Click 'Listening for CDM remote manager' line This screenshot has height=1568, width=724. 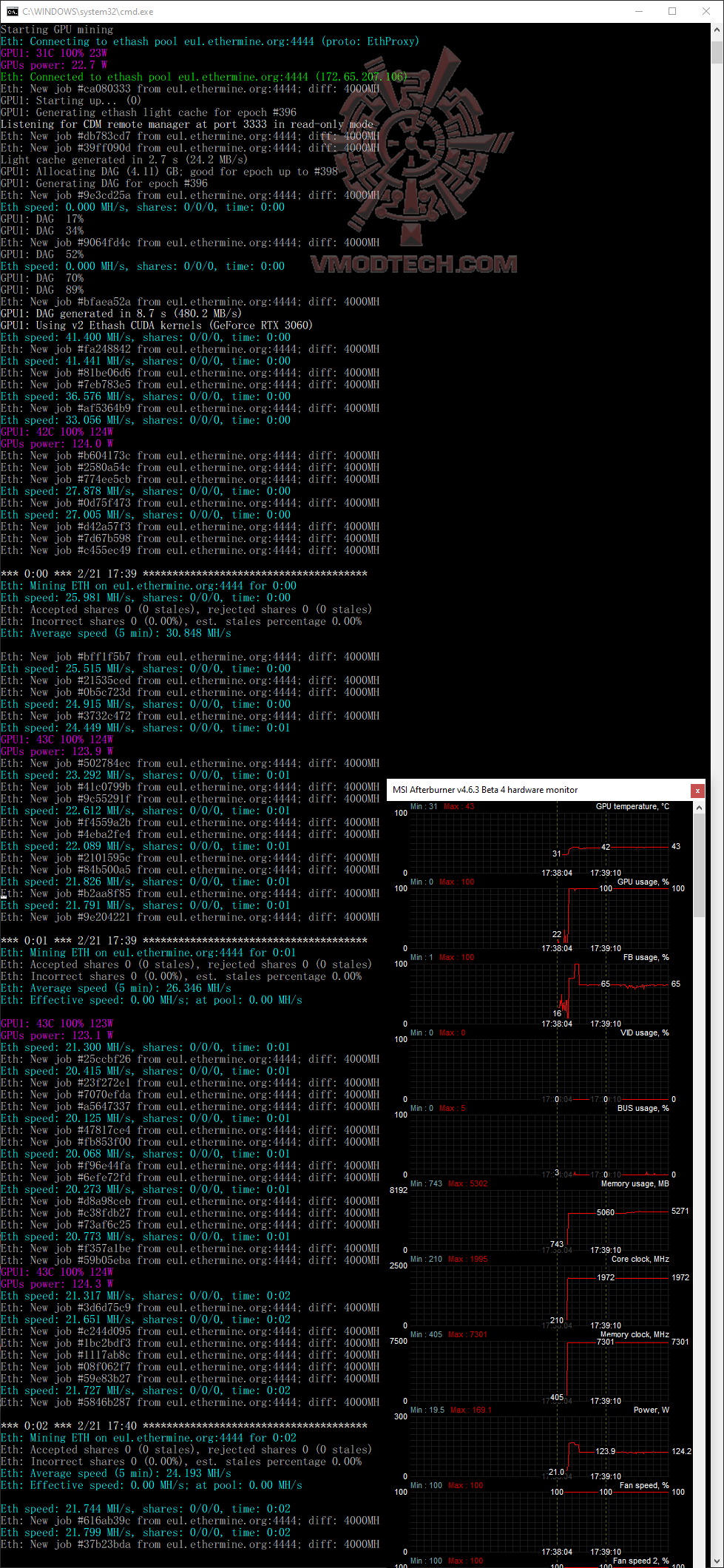pos(187,124)
